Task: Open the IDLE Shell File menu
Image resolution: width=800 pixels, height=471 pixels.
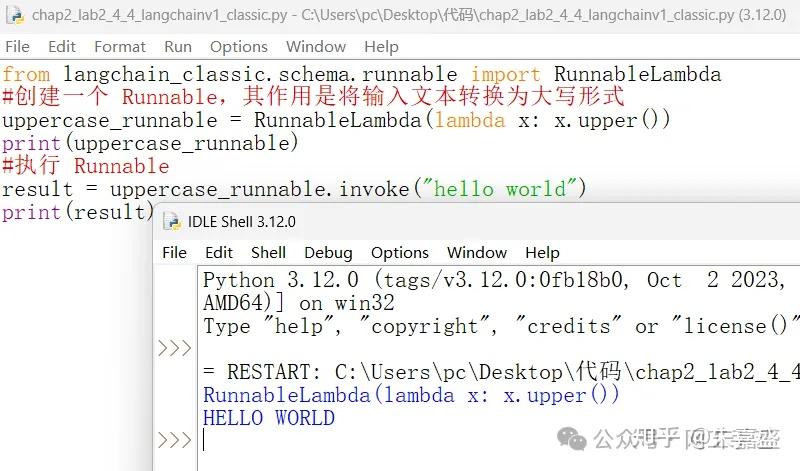Action: click(x=174, y=253)
